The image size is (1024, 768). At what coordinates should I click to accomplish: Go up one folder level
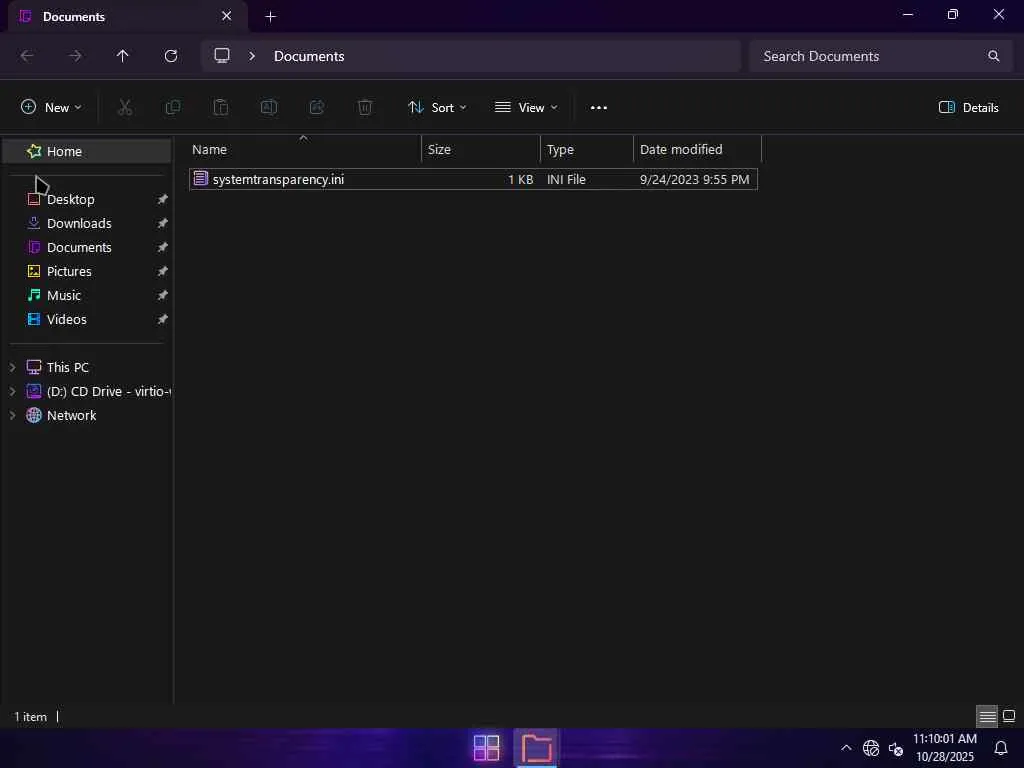tap(122, 56)
